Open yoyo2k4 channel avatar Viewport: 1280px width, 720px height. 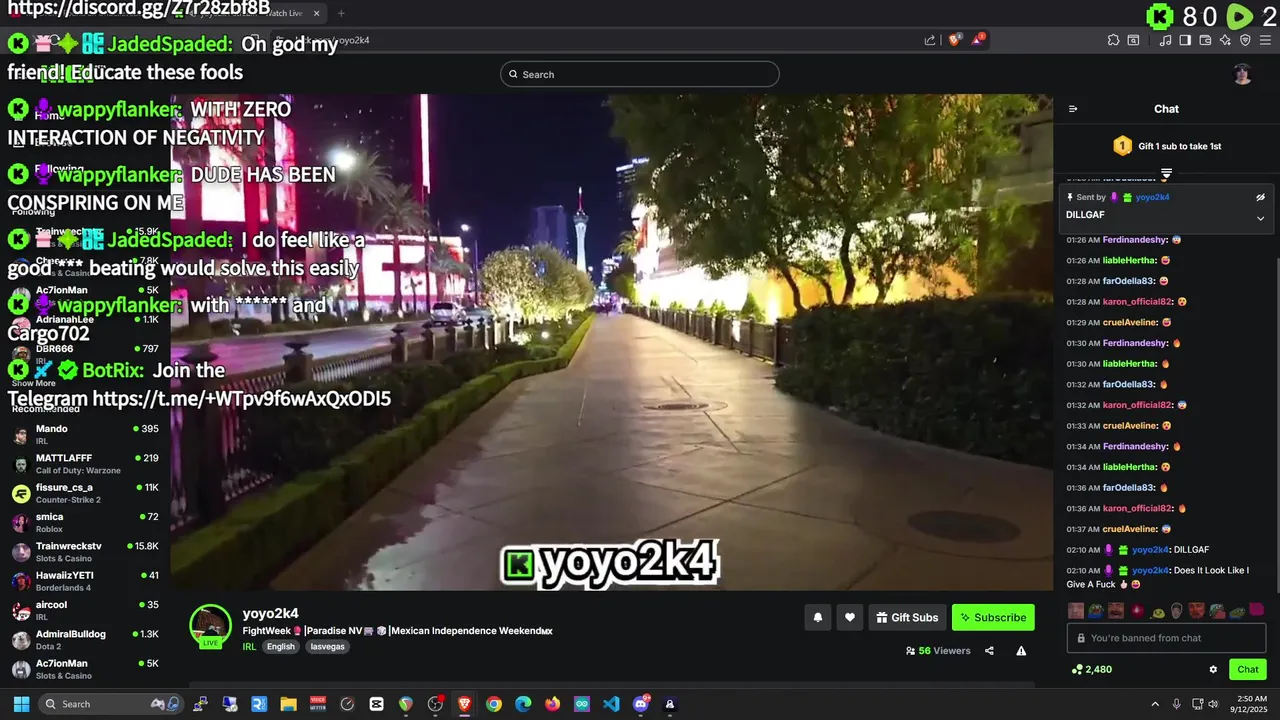[210, 626]
